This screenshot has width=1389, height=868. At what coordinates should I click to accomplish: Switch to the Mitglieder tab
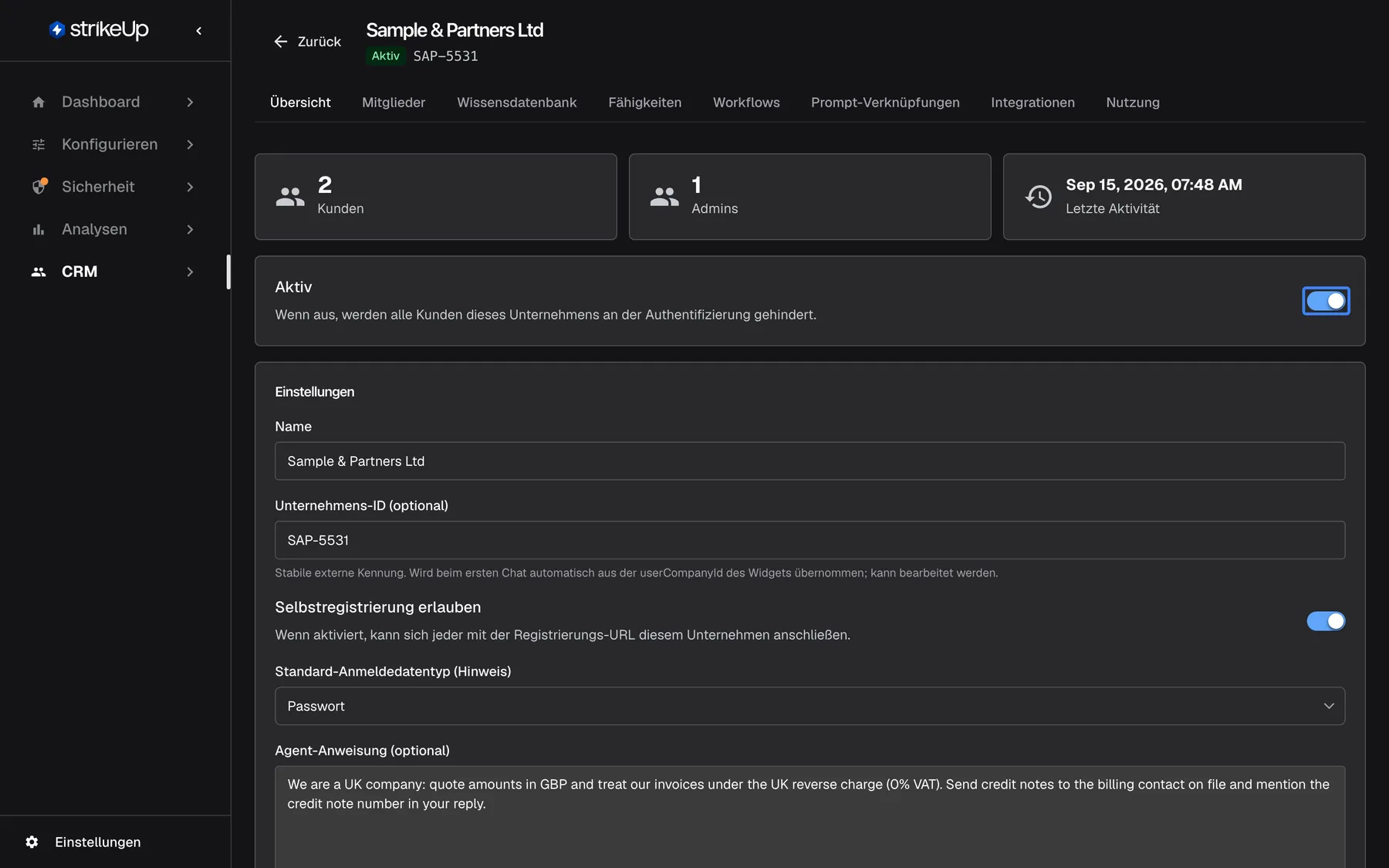pos(394,103)
